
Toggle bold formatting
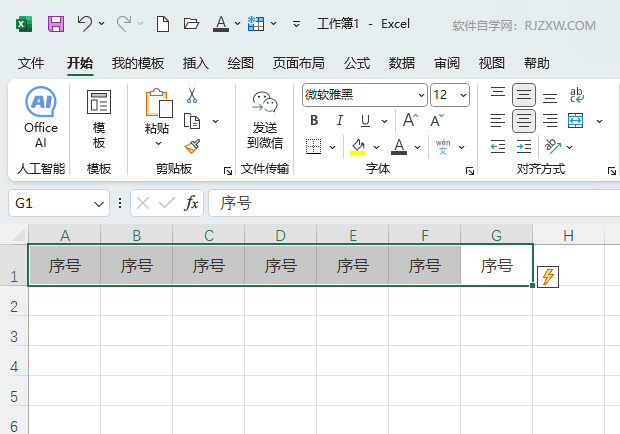coord(314,120)
